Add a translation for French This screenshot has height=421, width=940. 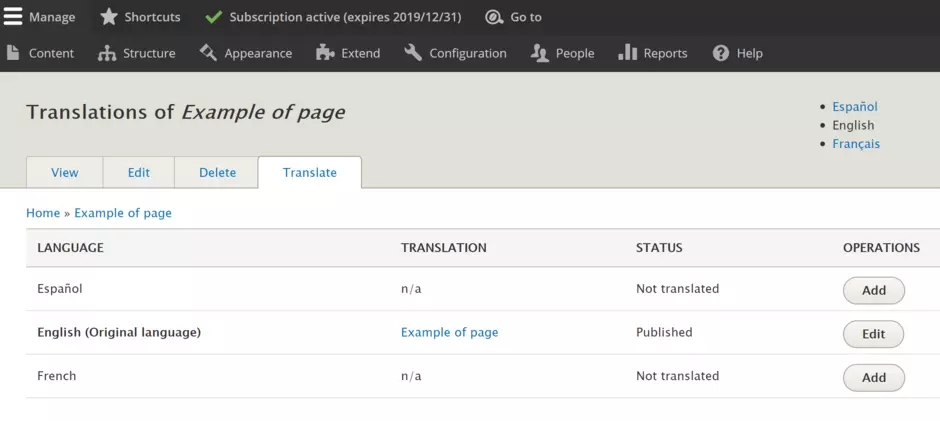point(873,377)
